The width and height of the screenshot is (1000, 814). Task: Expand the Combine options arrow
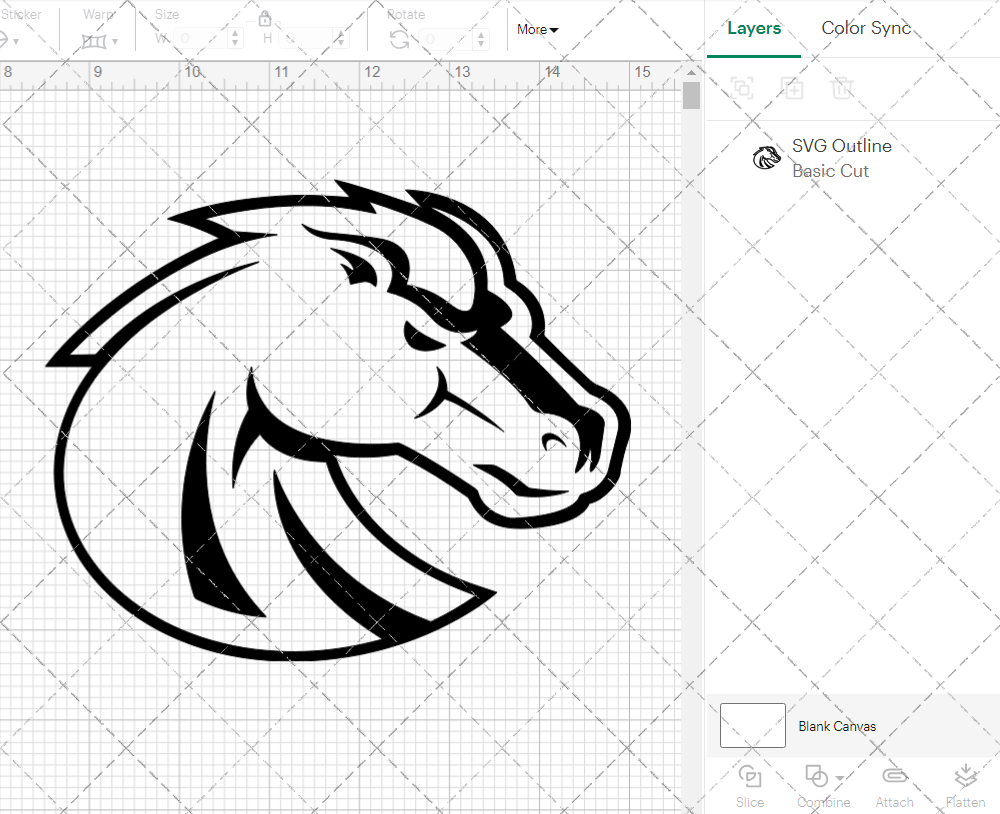pos(840,778)
